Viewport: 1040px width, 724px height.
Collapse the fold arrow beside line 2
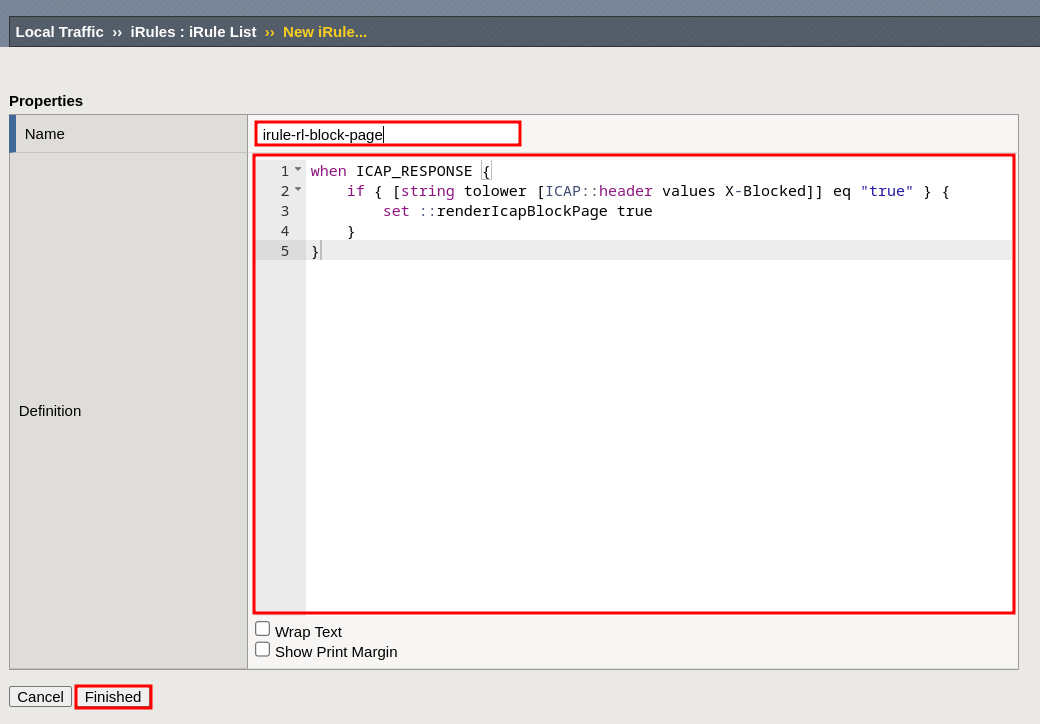pyautogui.click(x=298, y=189)
